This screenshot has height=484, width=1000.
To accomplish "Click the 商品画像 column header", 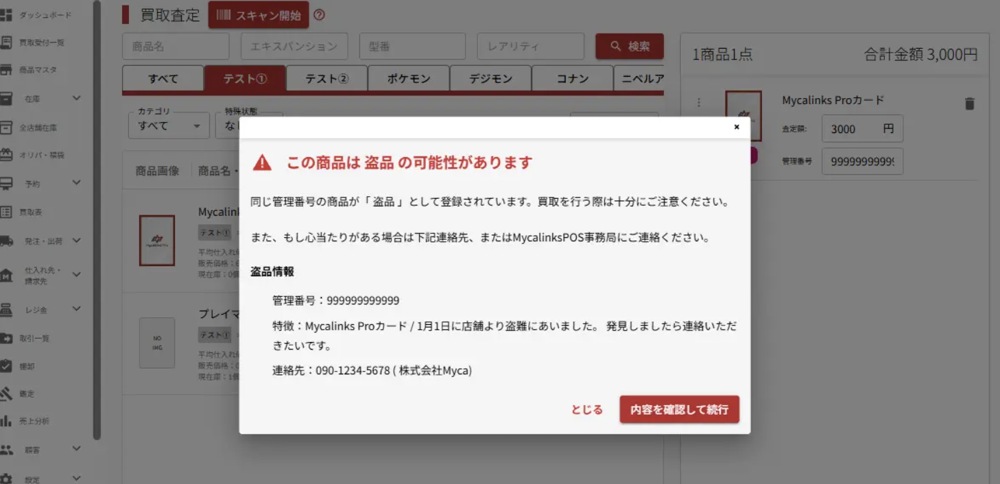I will [157, 171].
